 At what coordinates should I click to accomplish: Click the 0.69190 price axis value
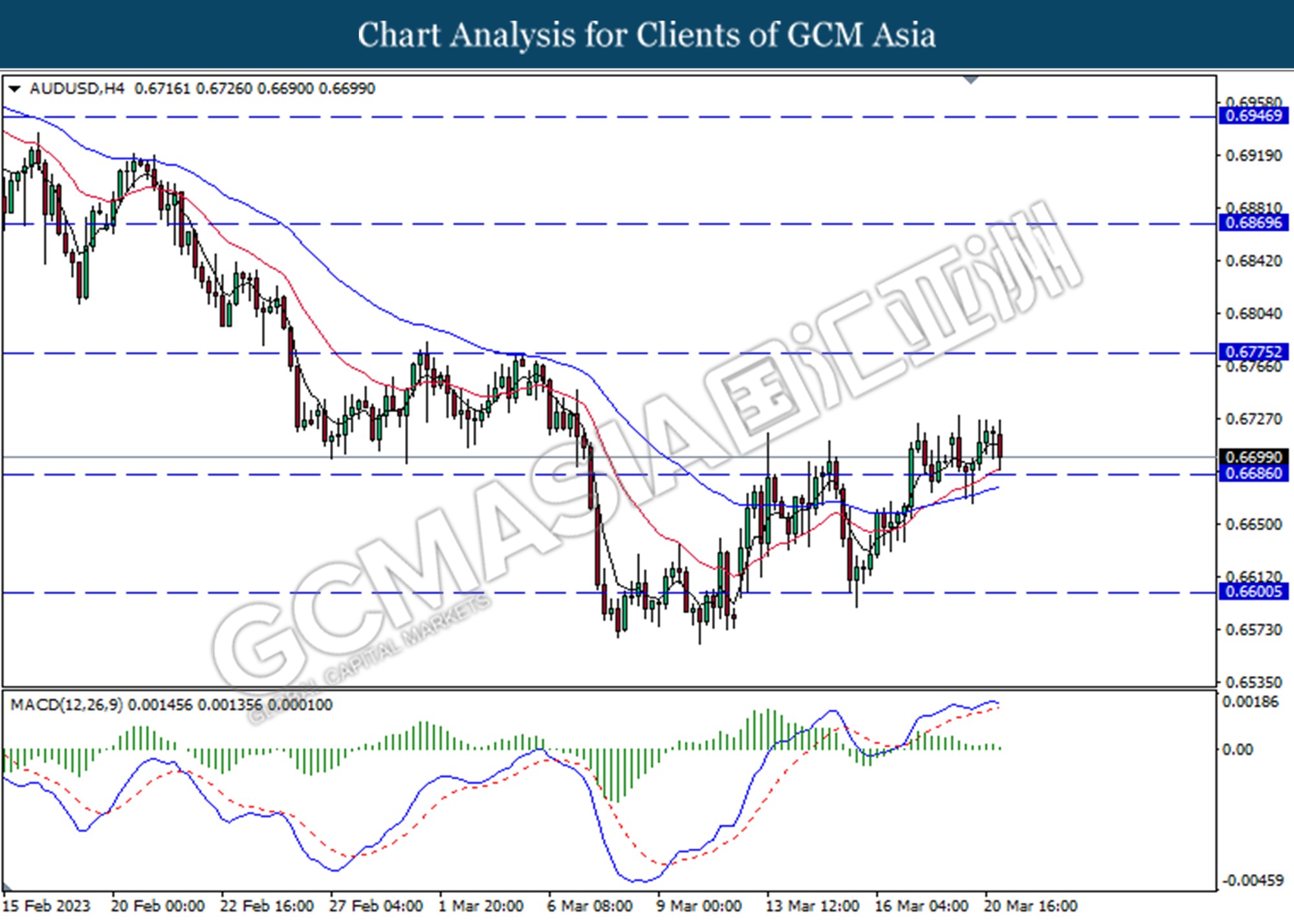(x=1254, y=155)
